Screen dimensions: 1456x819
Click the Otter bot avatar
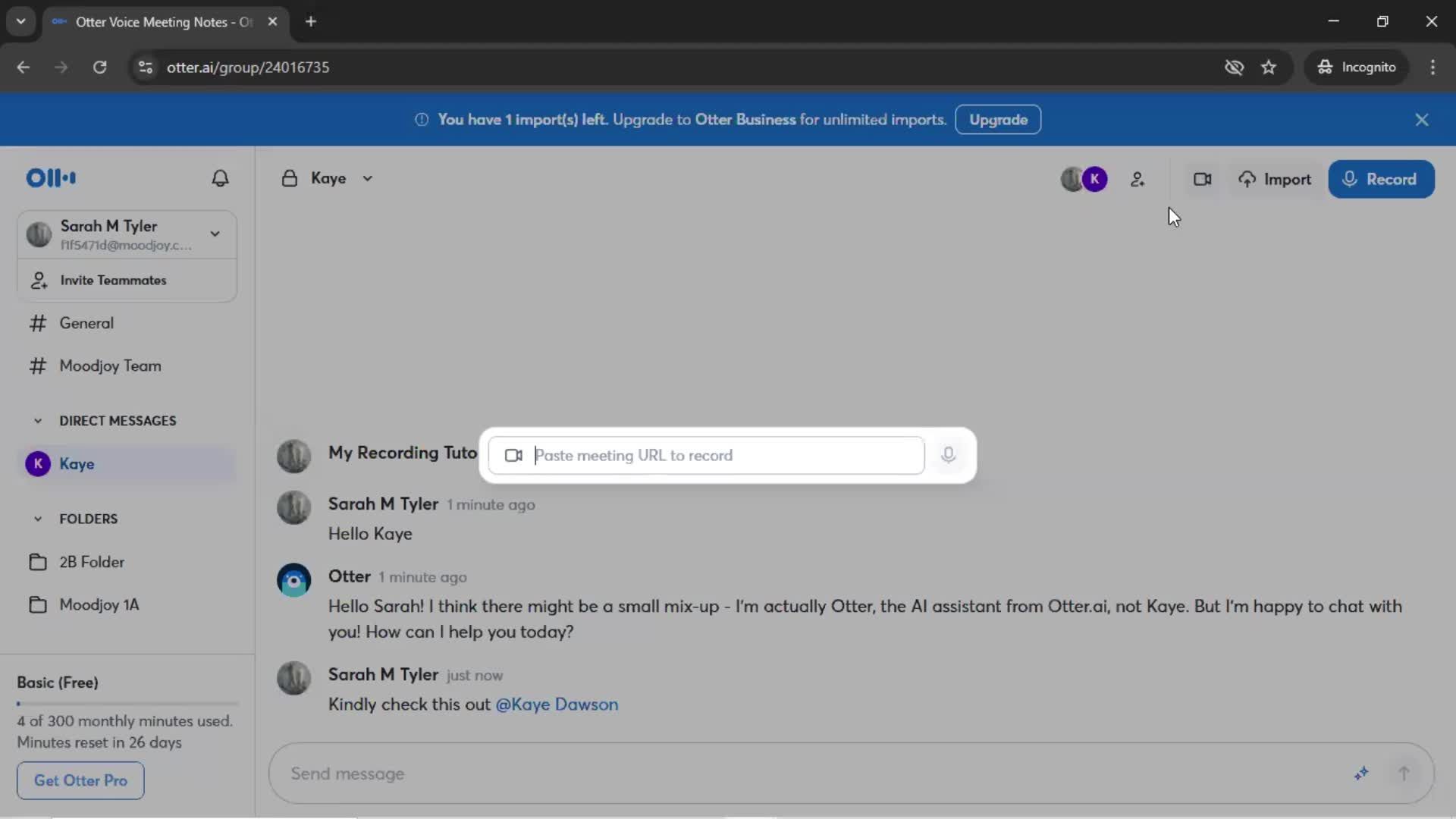tap(294, 581)
